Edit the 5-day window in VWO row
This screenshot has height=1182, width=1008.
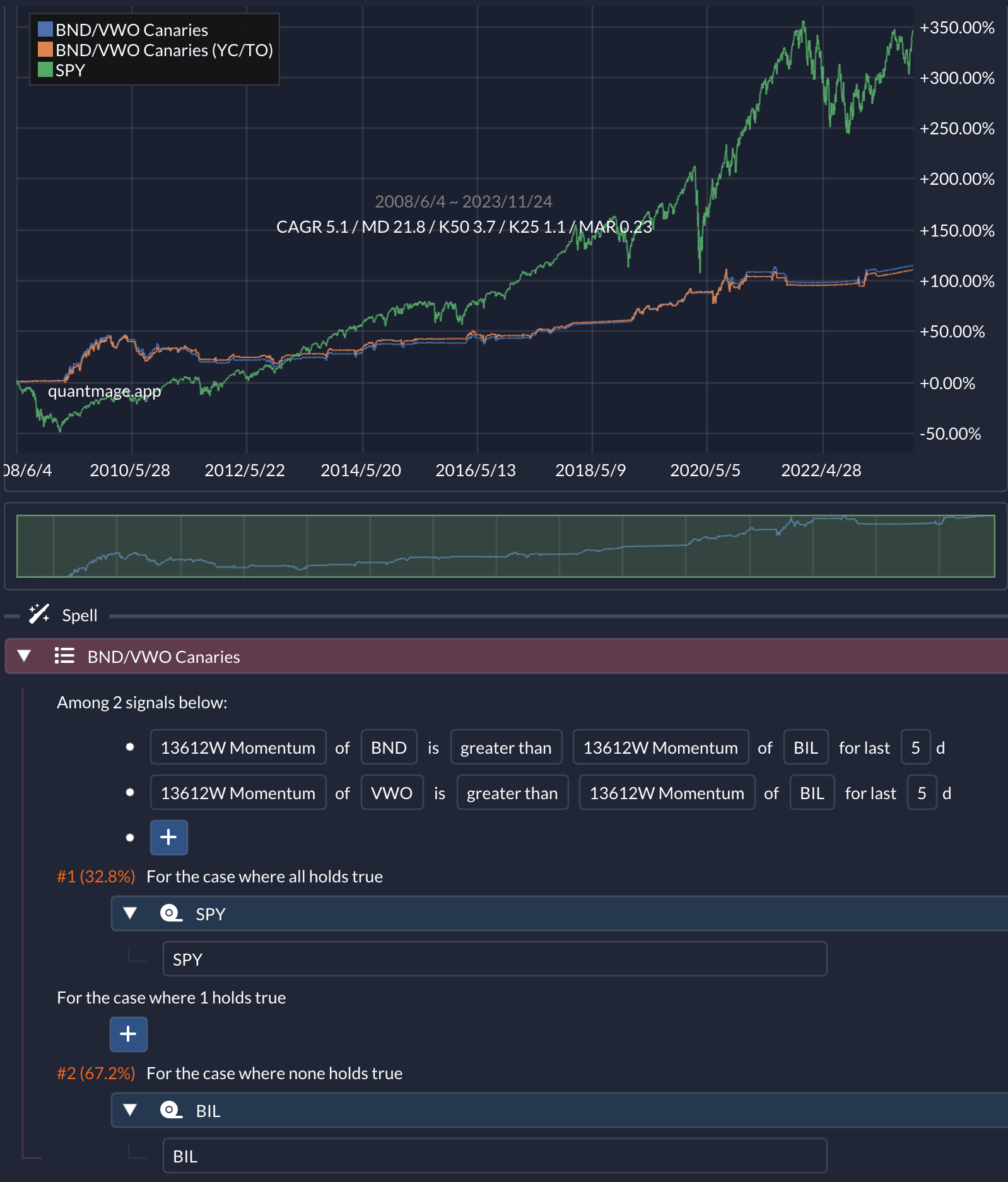tap(922, 793)
